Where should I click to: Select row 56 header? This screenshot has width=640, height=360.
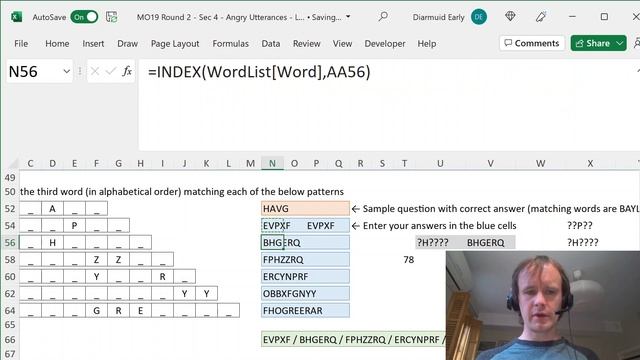(x=10, y=242)
